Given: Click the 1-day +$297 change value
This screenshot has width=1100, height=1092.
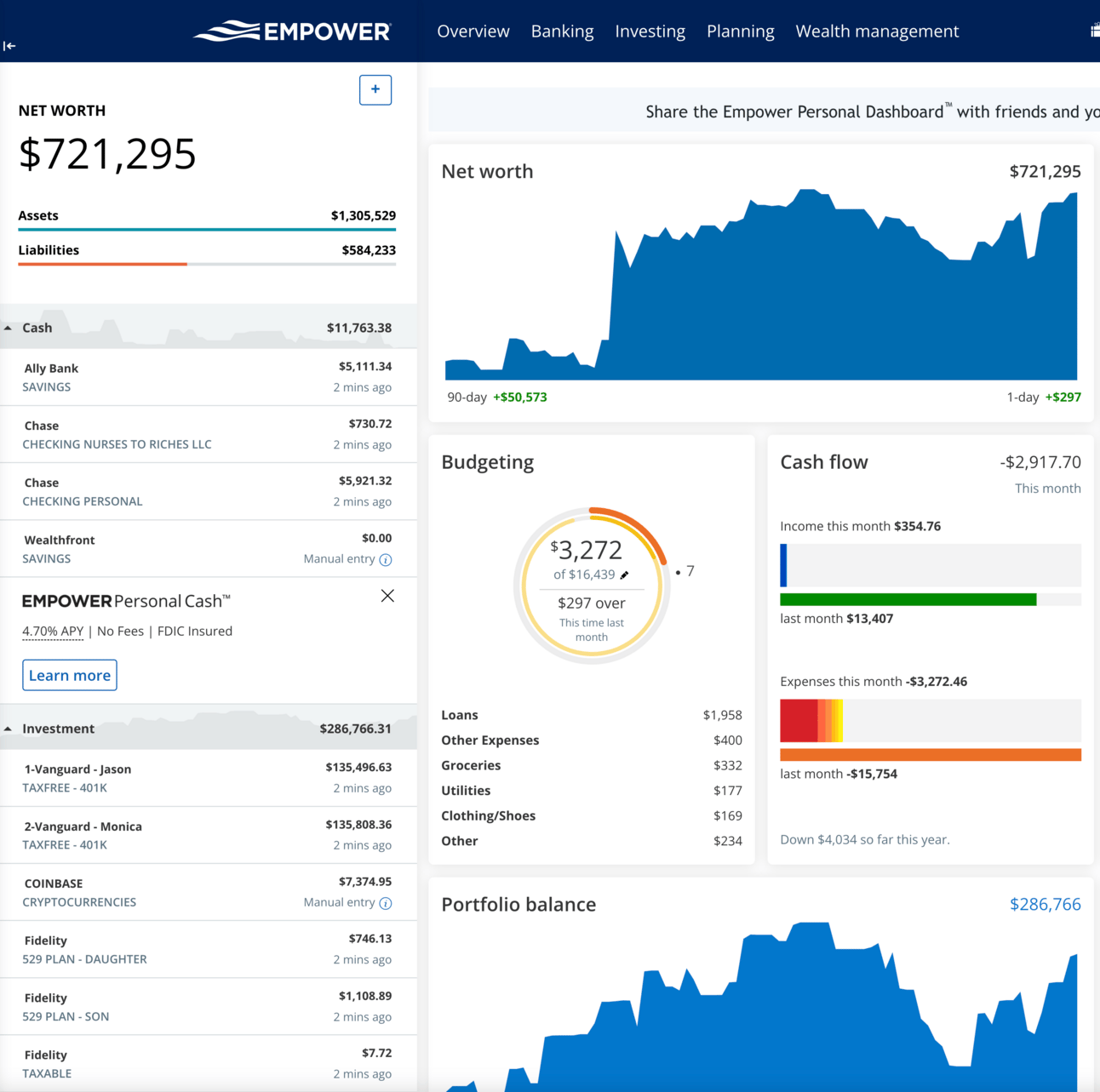Looking at the screenshot, I should pyautogui.click(x=1063, y=397).
